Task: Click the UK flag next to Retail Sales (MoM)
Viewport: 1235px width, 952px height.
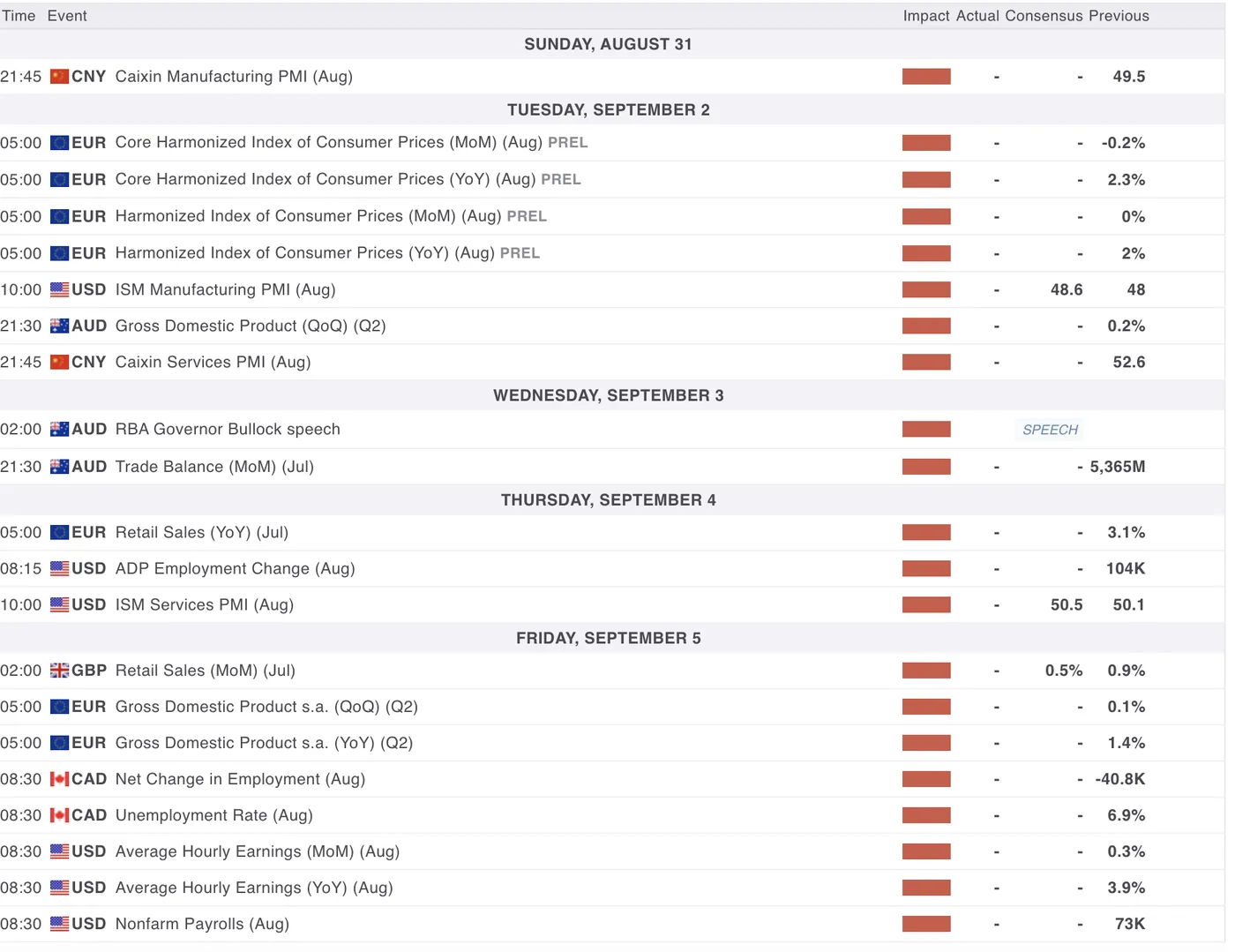Action: 59,671
